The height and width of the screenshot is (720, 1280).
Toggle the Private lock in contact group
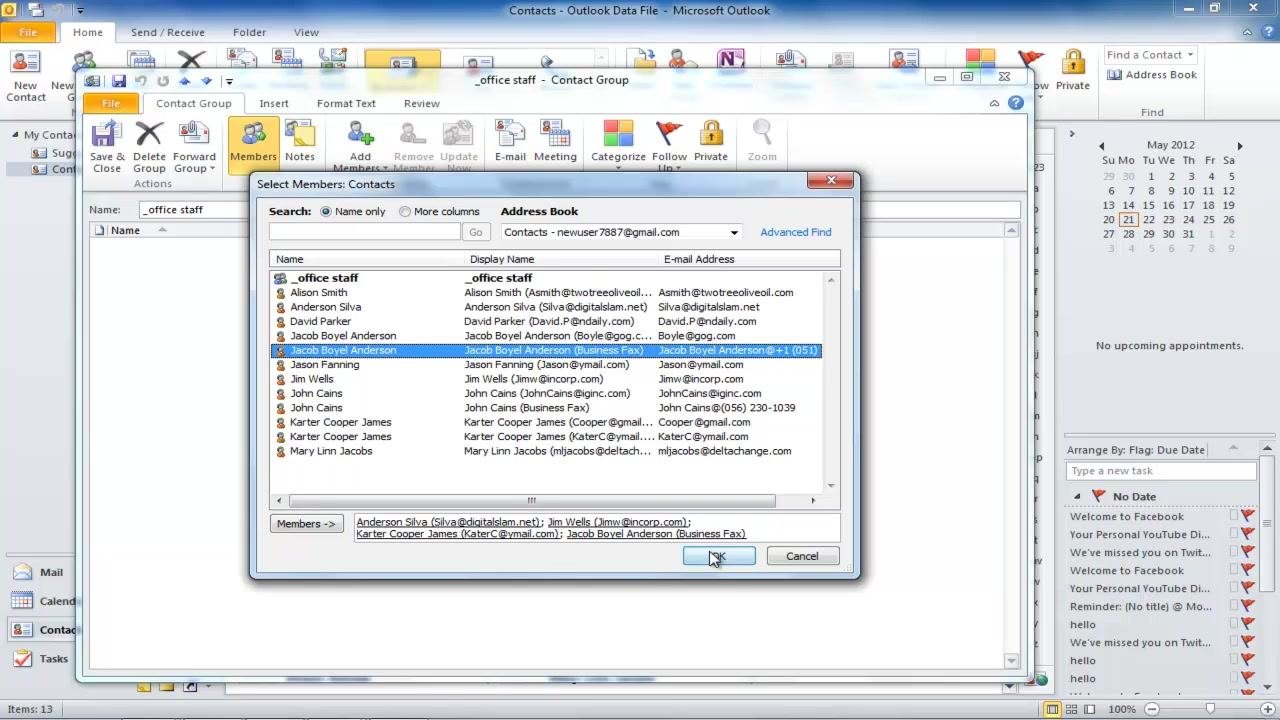[711, 142]
